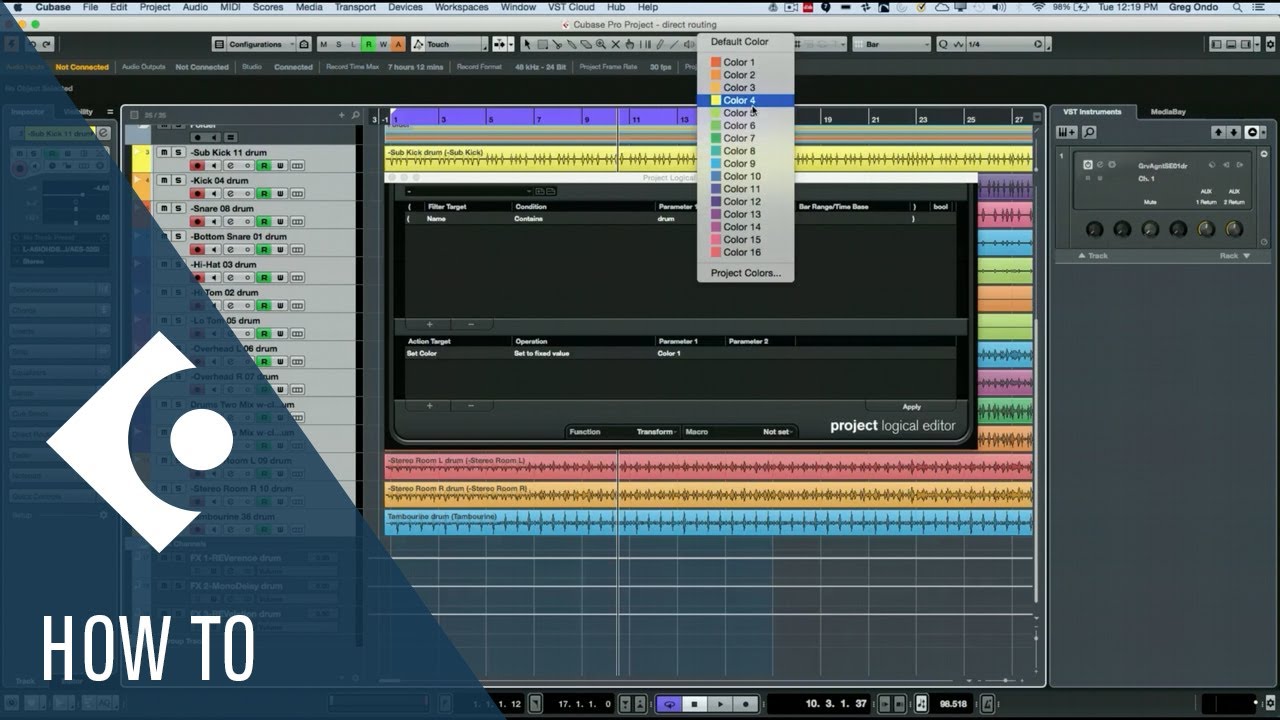Open the Transport menu
The width and height of the screenshot is (1280, 720).
tap(355, 7)
